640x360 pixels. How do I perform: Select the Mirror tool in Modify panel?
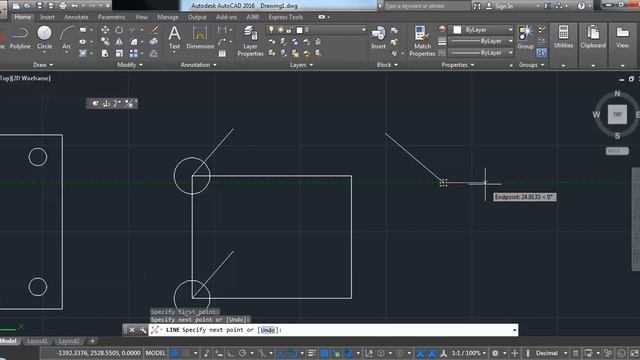coord(119,42)
